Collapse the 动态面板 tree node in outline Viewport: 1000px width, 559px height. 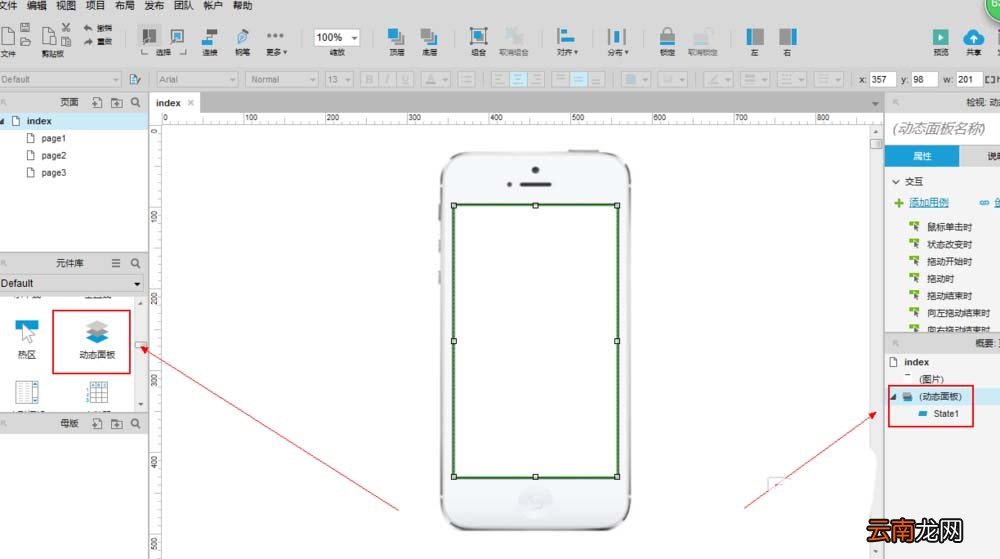click(893, 396)
